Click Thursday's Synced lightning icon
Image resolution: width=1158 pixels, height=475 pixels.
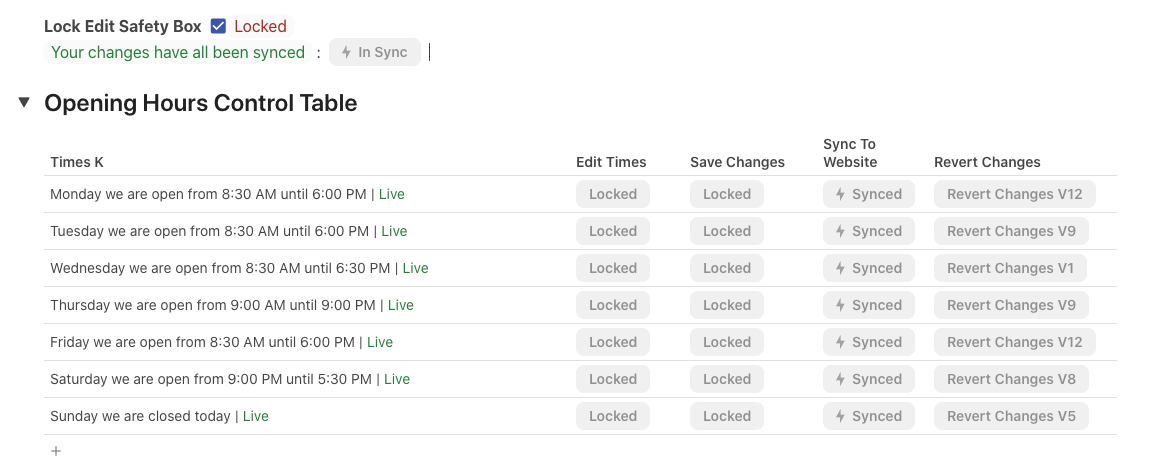point(840,305)
